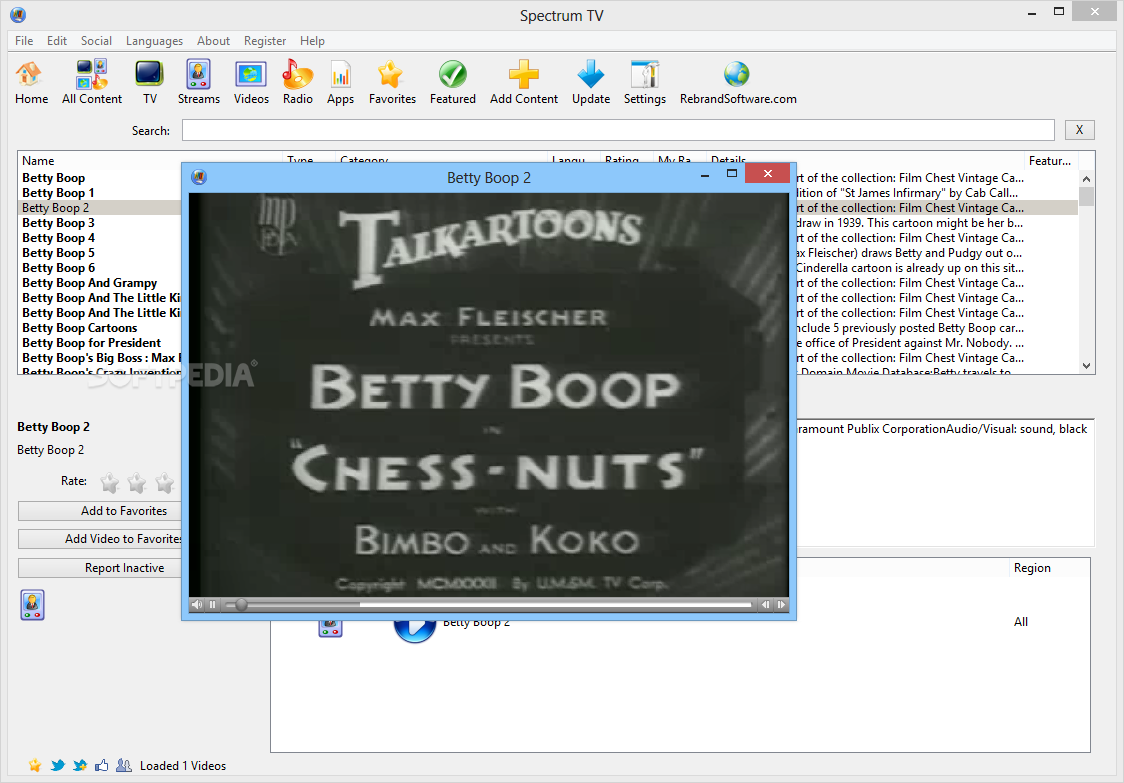Sort list by the Name column header
This screenshot has width=1124, height=783.
(150, 161)
